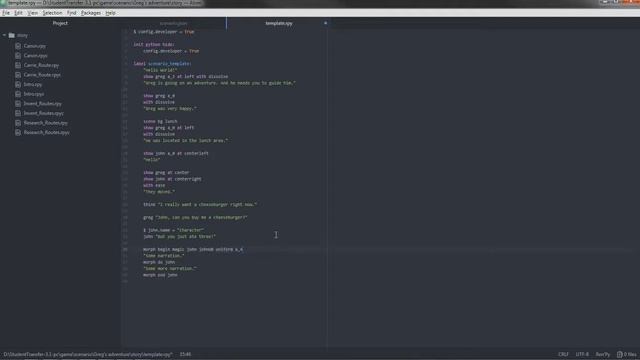Open Carrie_Route.rpy in the tree
Viewport: 640px width, 360px height.
tap(41, 65)
